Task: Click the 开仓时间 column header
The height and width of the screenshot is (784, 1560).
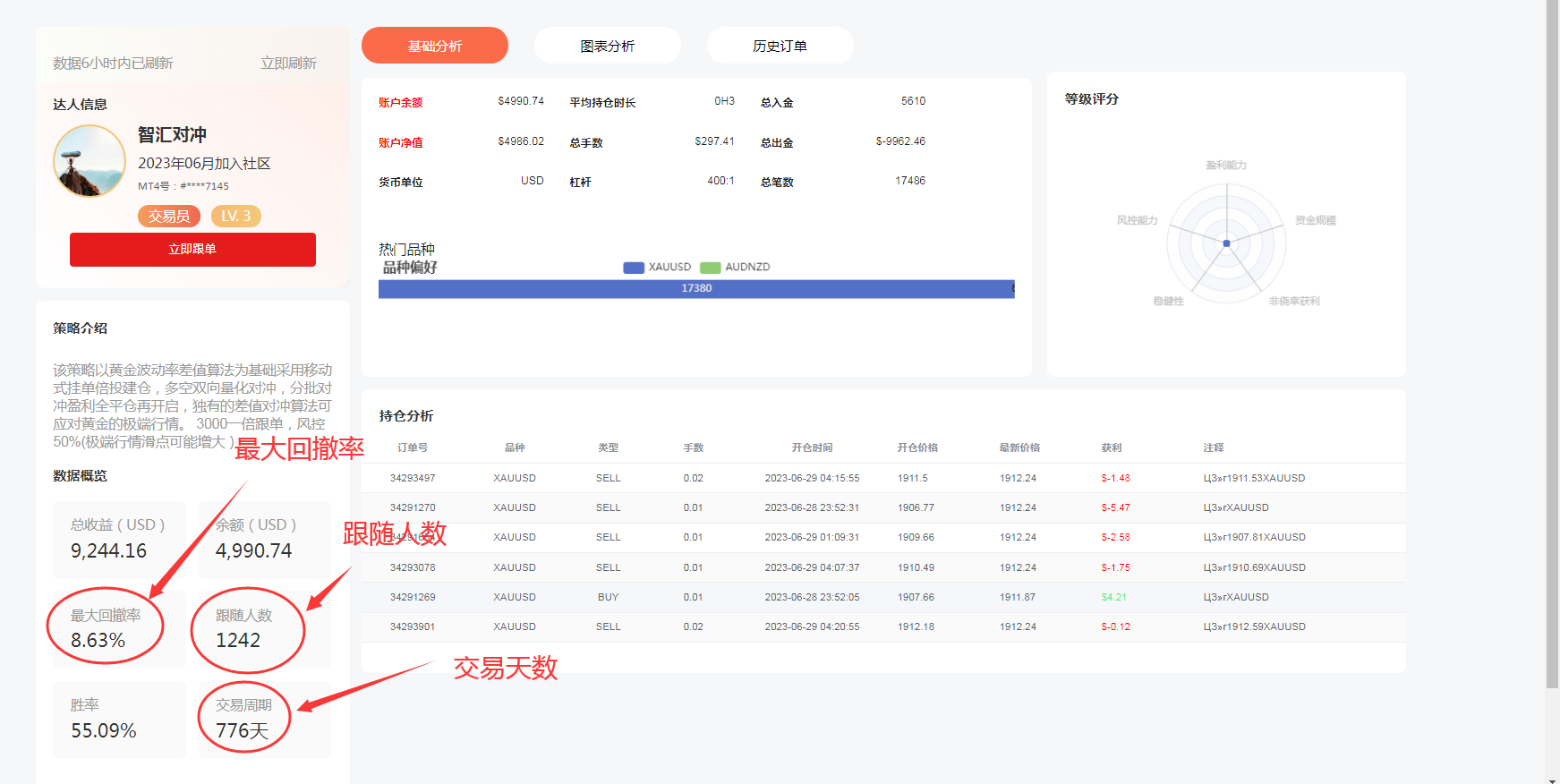Action: click(x=812, y=447)
